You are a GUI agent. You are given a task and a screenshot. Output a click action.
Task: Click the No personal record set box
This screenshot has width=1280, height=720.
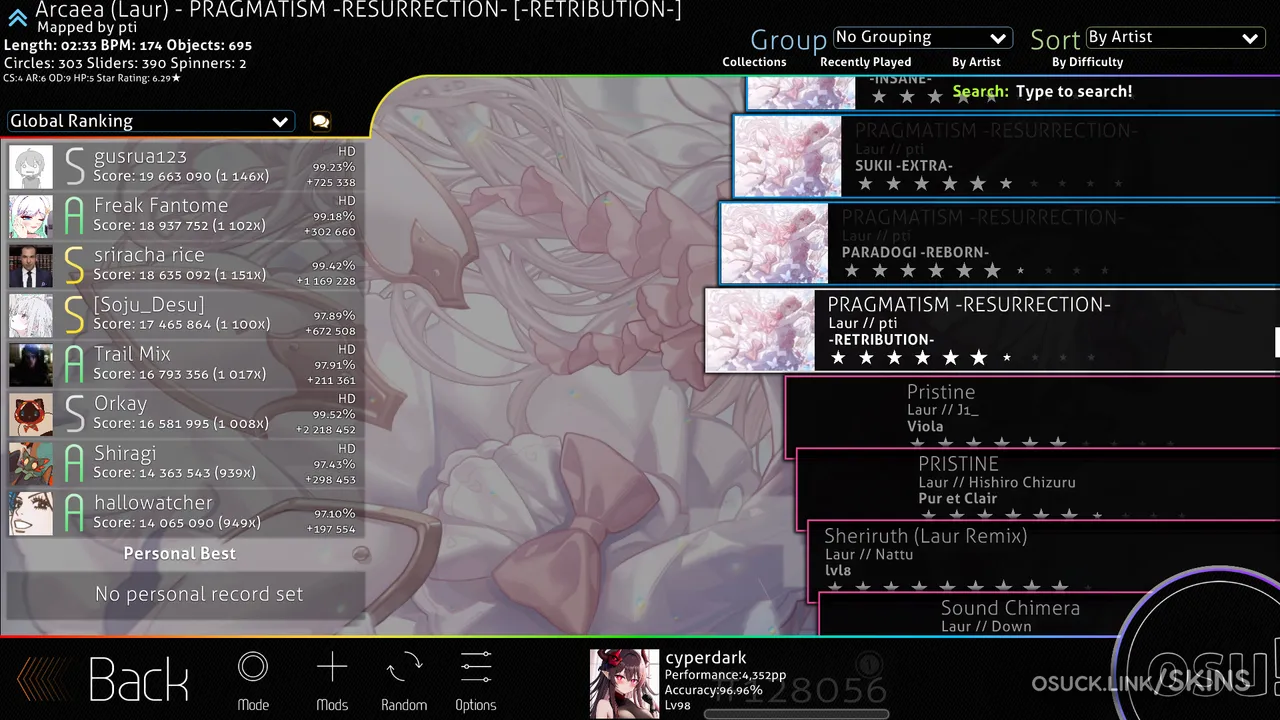click(x=186, y=595)
